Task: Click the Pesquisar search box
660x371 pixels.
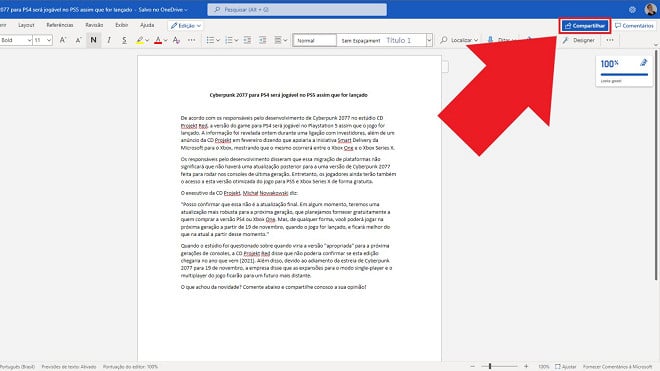Action: pos(297,9)
